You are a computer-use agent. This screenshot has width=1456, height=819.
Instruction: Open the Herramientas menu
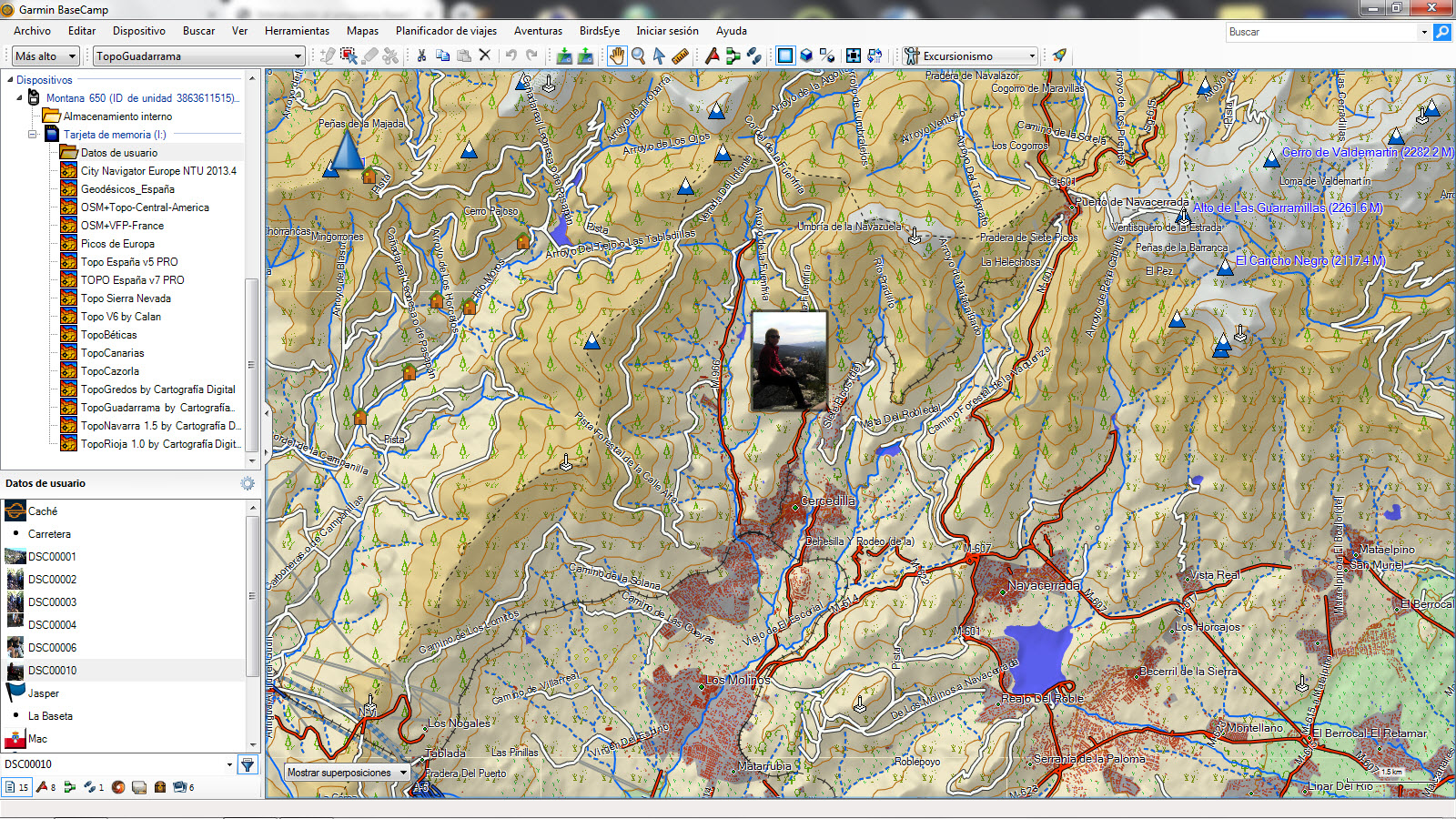coord(297,31)
